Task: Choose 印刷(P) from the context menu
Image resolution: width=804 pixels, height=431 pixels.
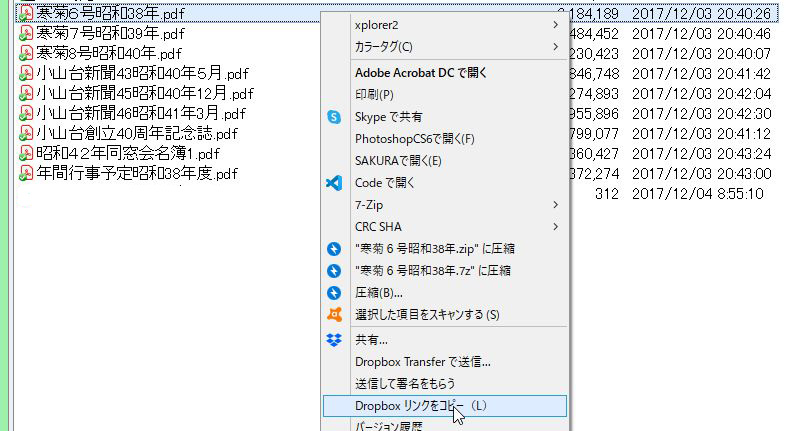Action: point(374,95)
